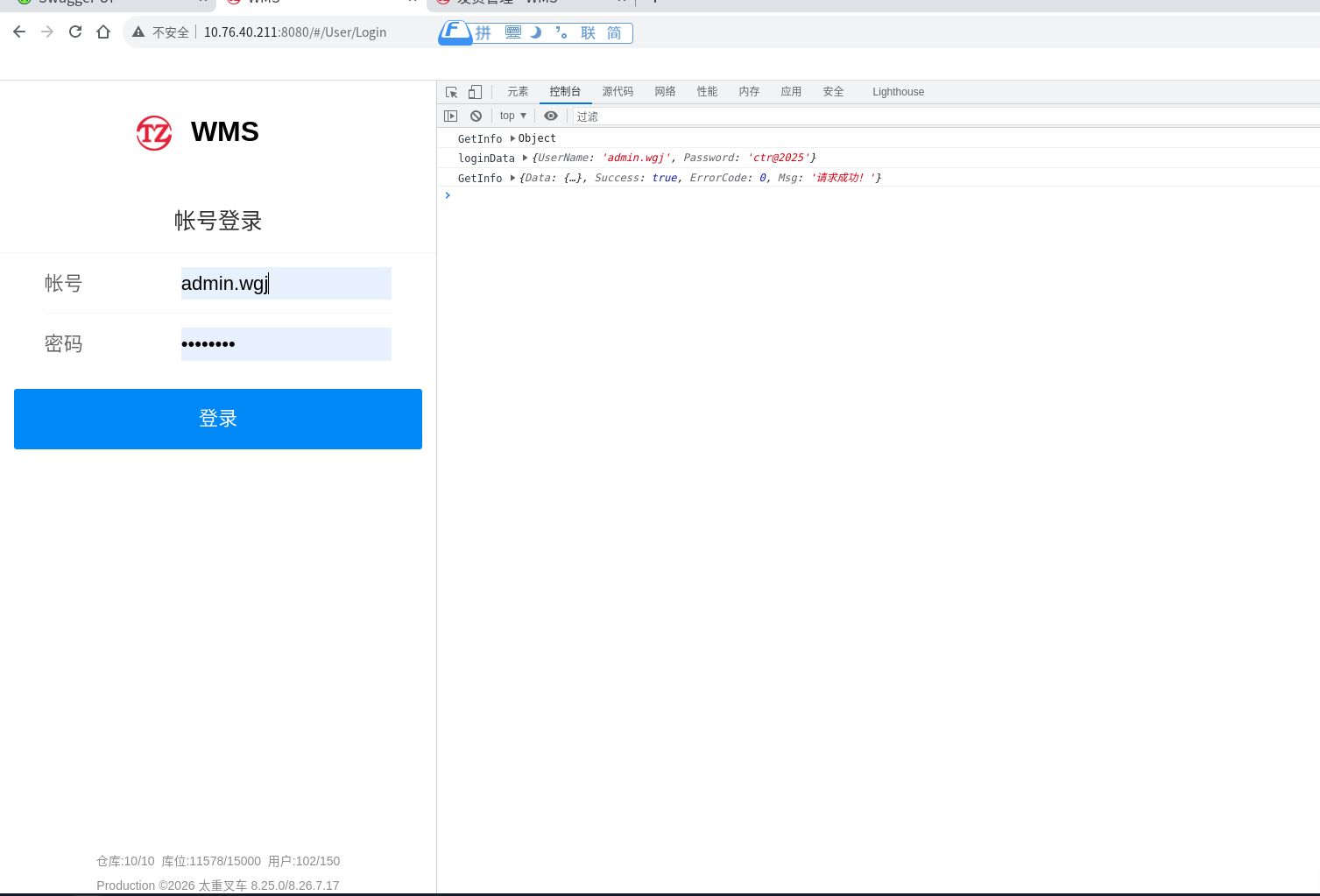Switch to the 网络 DevTools tab
Image resolution: width=1320 pixels, height=896 pixels.
pyautogui.click(x=665, y=92)
